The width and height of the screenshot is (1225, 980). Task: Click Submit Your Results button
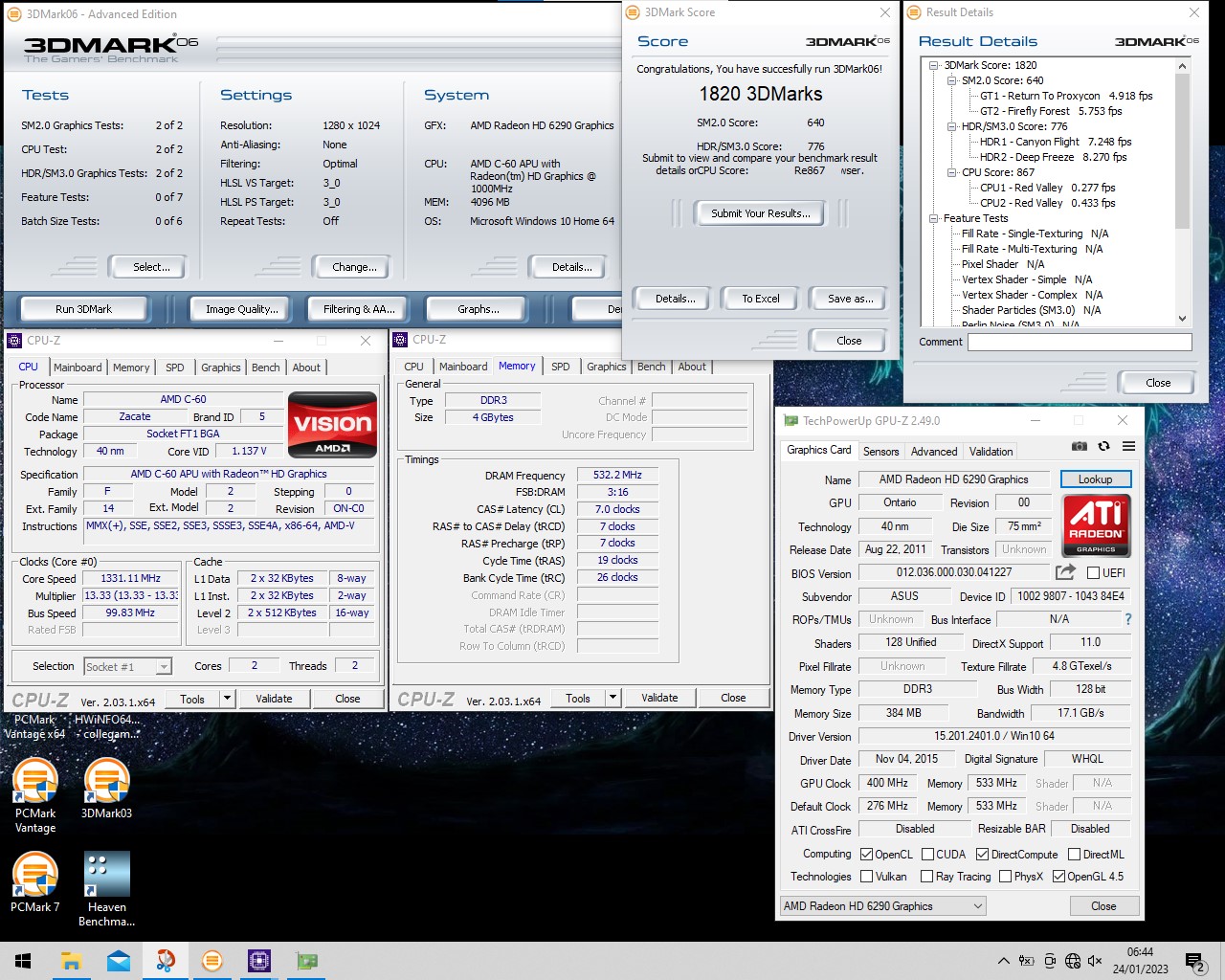click(761, 213)
